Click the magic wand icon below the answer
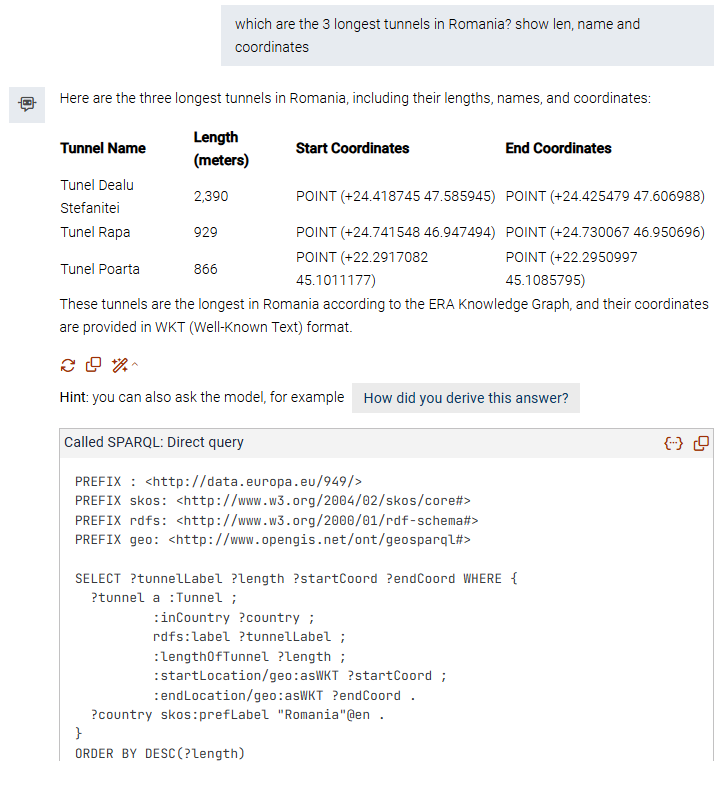Image resolution: width=721 pixels, height=790 pixels. click(x=120, y=363)
